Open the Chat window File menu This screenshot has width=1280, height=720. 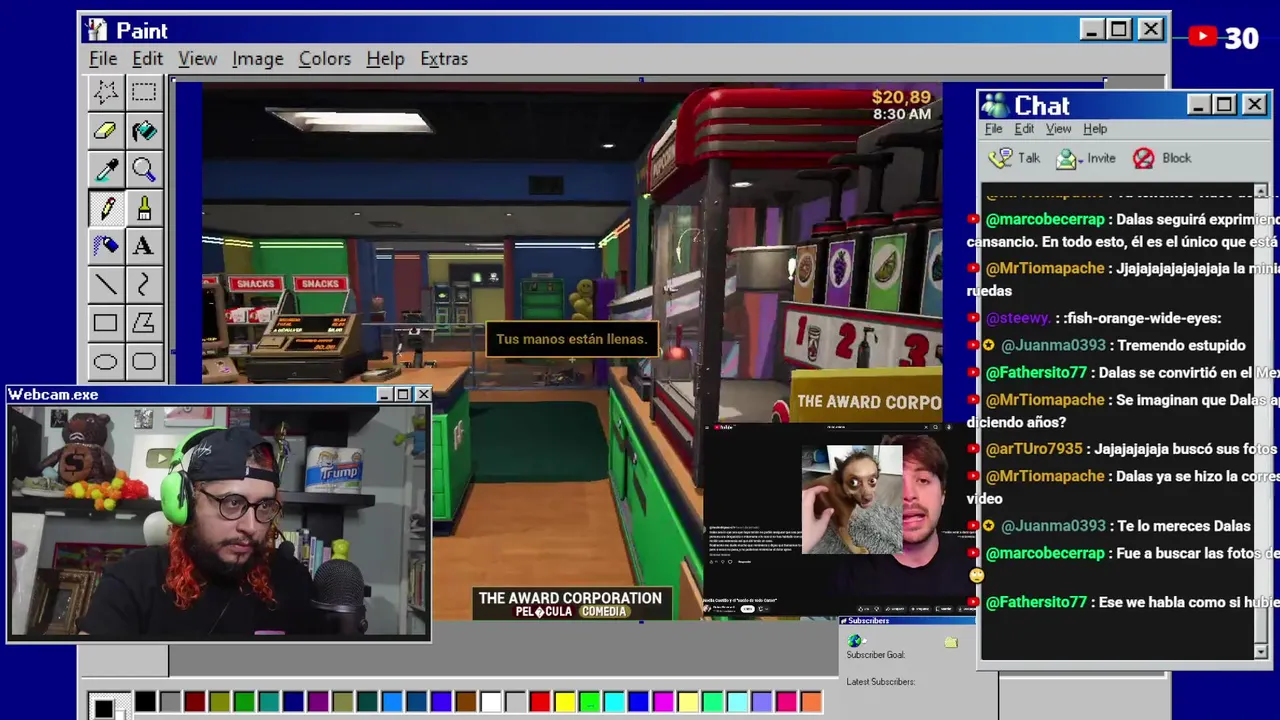click(993, 129)
